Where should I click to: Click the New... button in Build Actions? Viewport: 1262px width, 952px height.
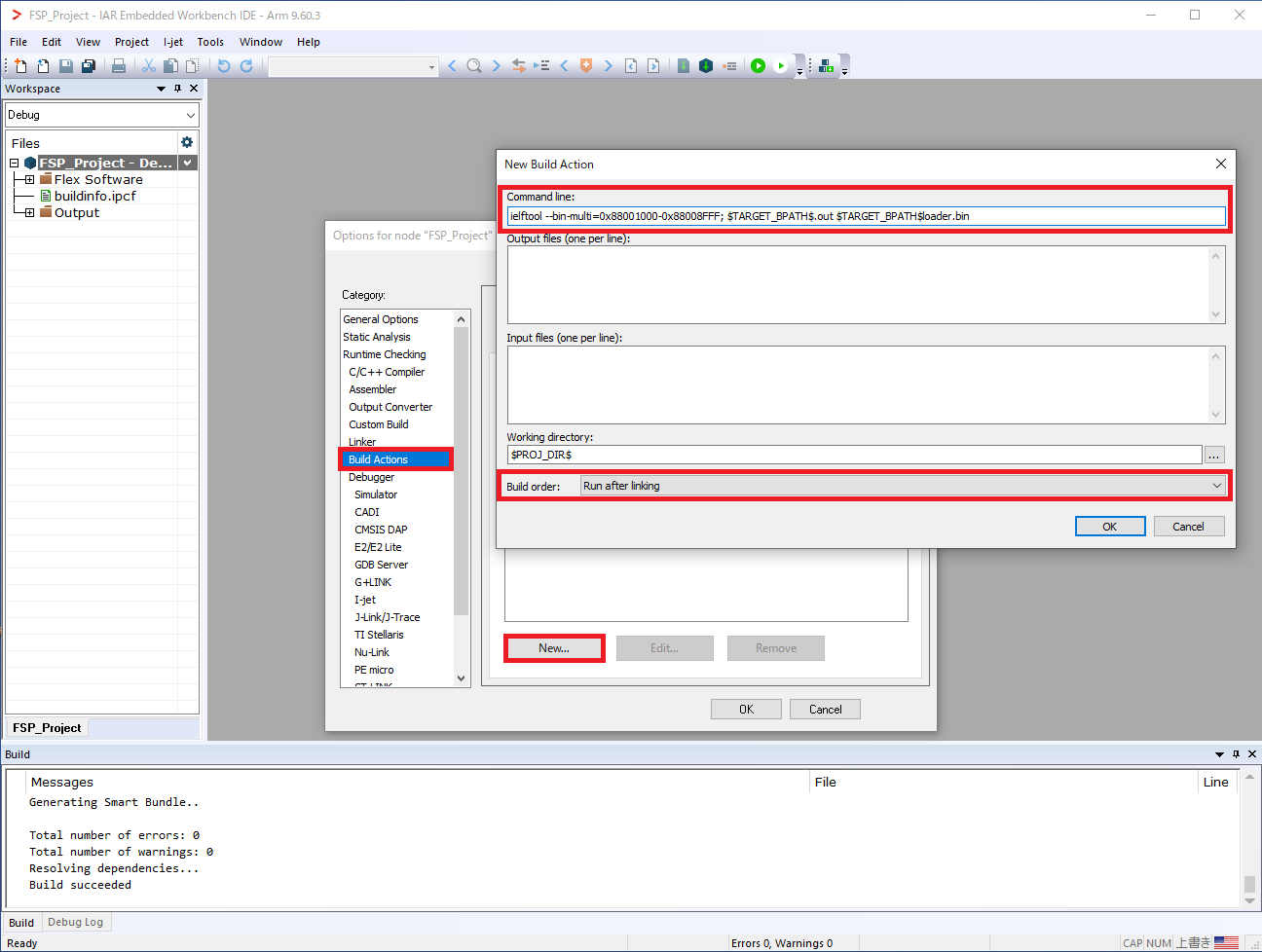(553, 647)
